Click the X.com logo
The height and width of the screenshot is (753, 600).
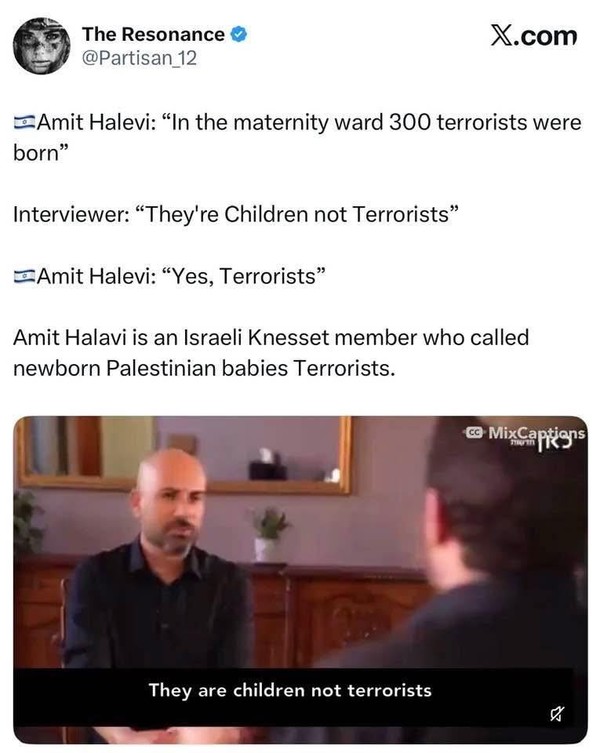coord(533,36)
